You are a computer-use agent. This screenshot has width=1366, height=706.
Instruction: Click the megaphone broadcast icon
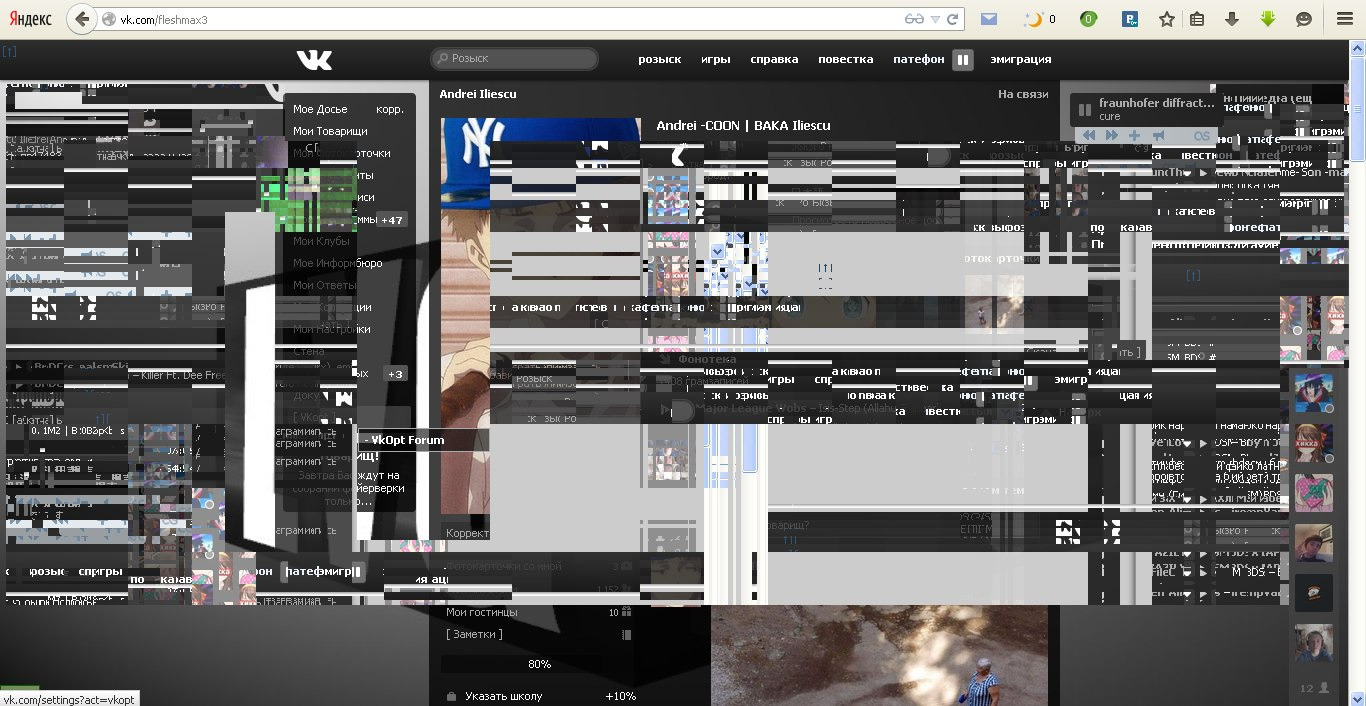click(1159, 135)
